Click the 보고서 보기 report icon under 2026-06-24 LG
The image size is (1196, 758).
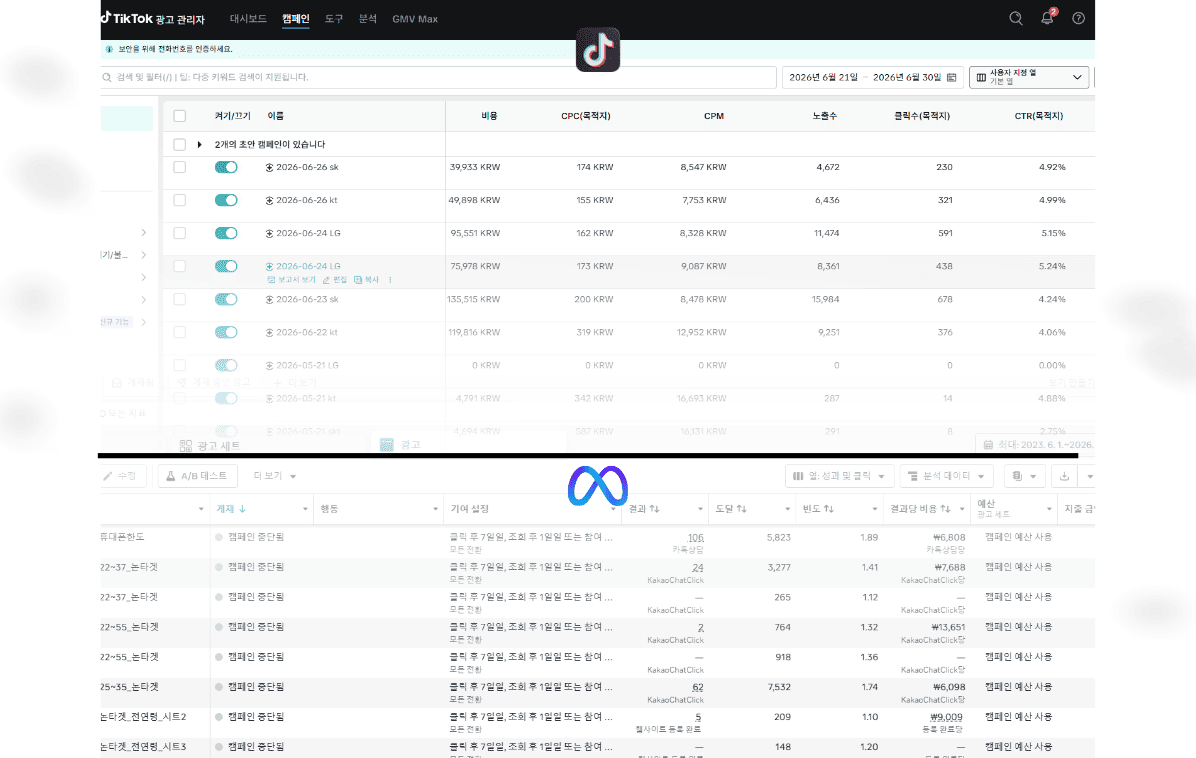271,280
